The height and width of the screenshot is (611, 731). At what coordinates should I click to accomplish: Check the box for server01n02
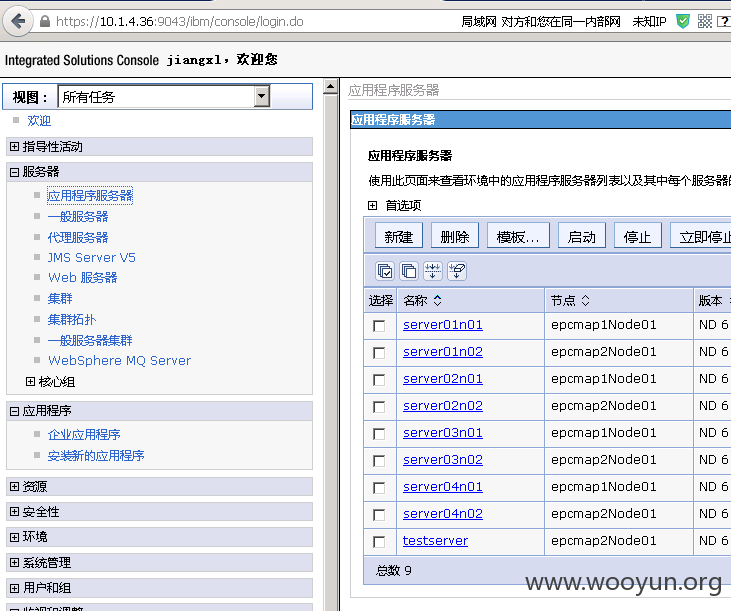pos(379,353)
